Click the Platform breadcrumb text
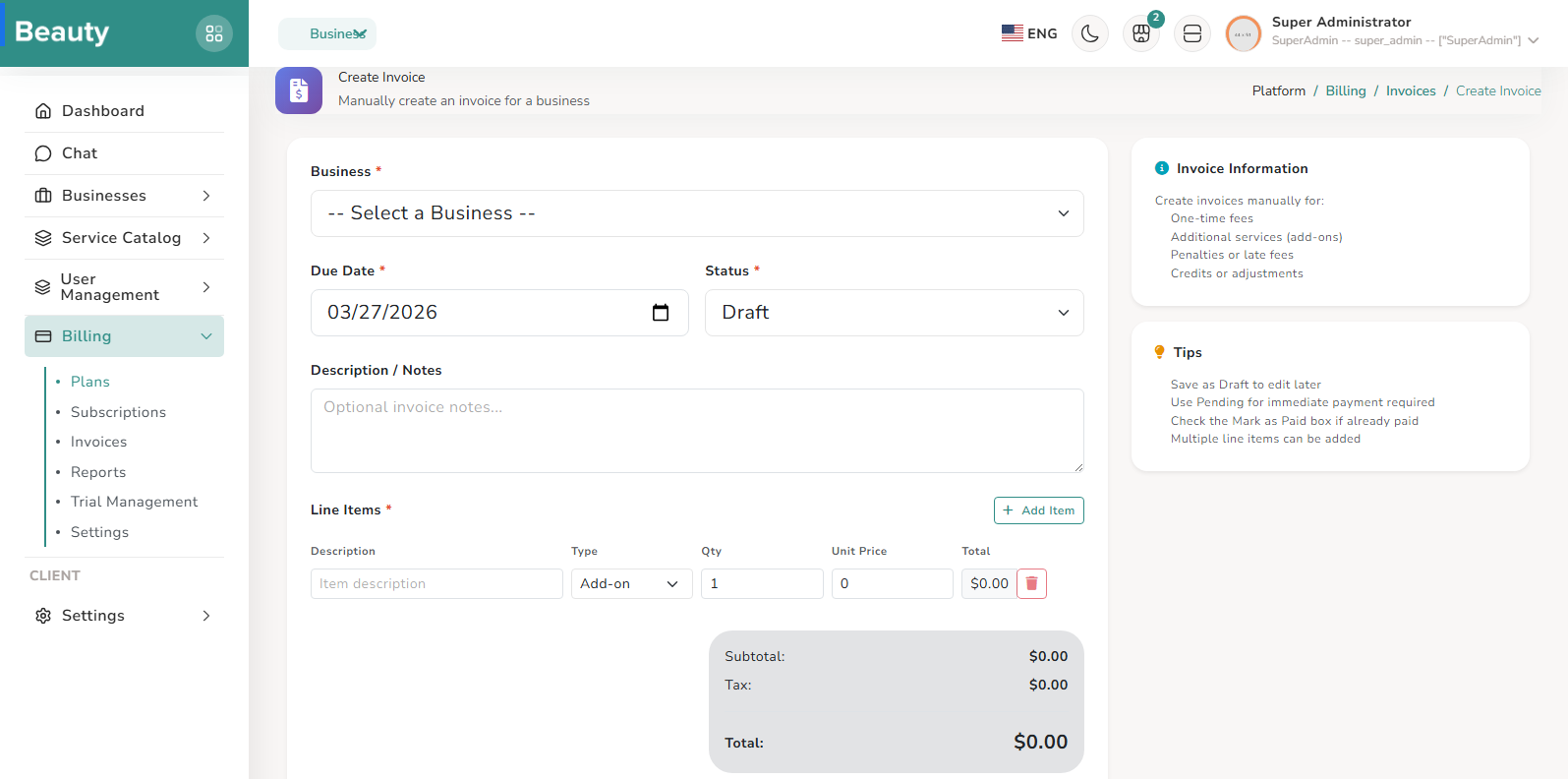1568x779 pixels. (1279, 90)
